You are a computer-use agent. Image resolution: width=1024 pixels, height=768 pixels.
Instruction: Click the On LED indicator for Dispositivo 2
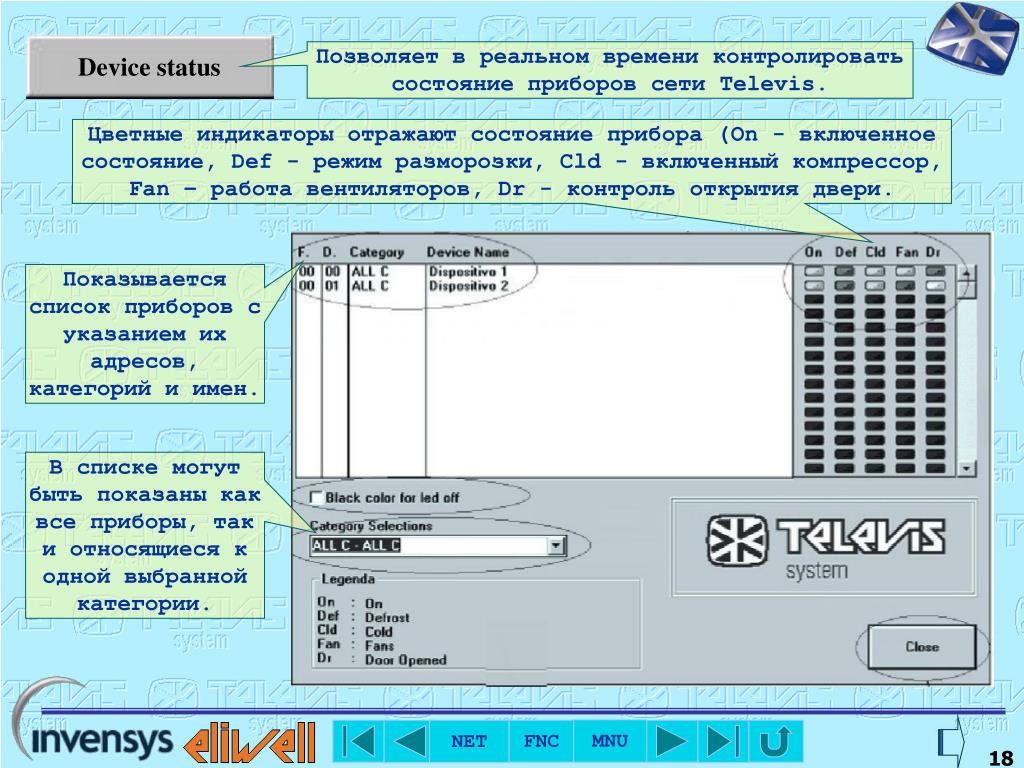tap(814, 285)
